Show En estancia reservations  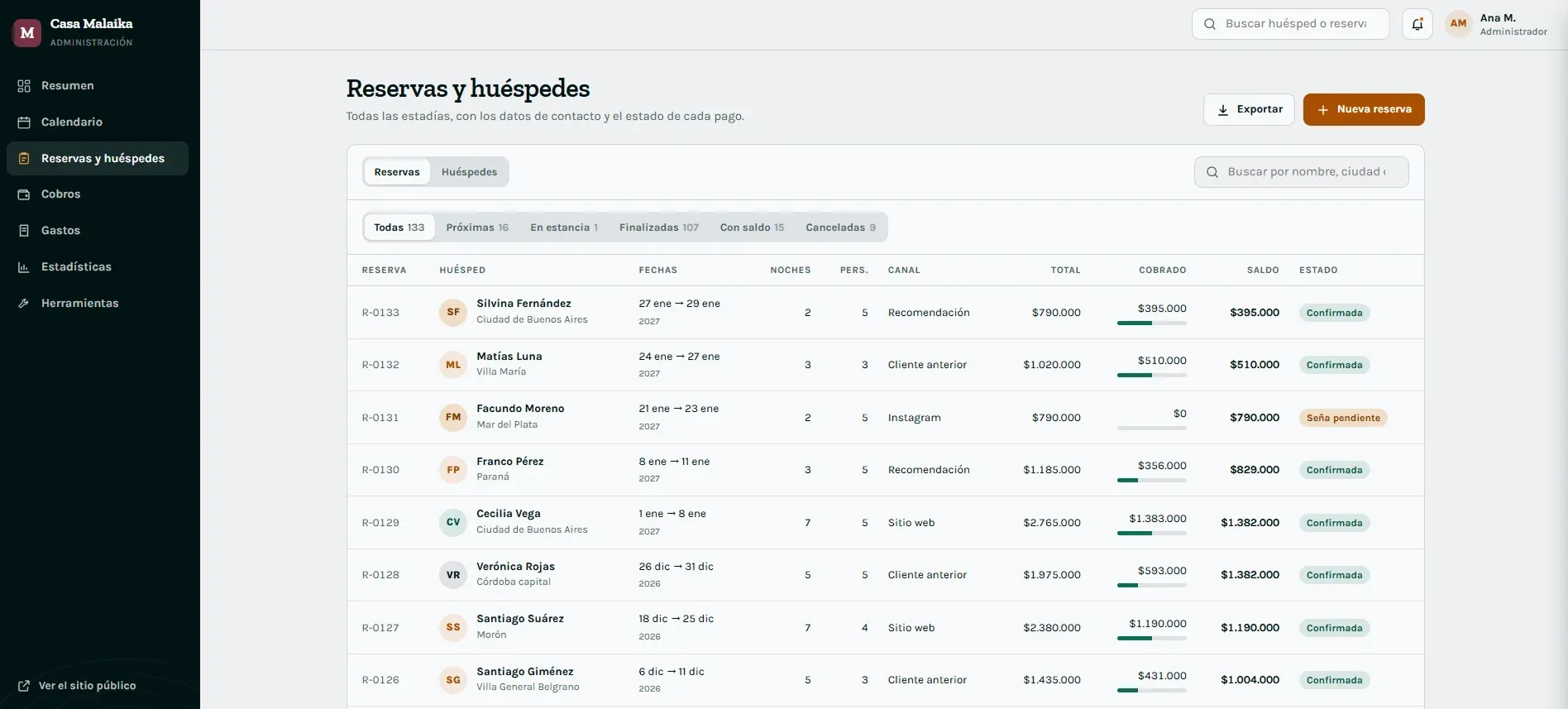coord(564,228)
